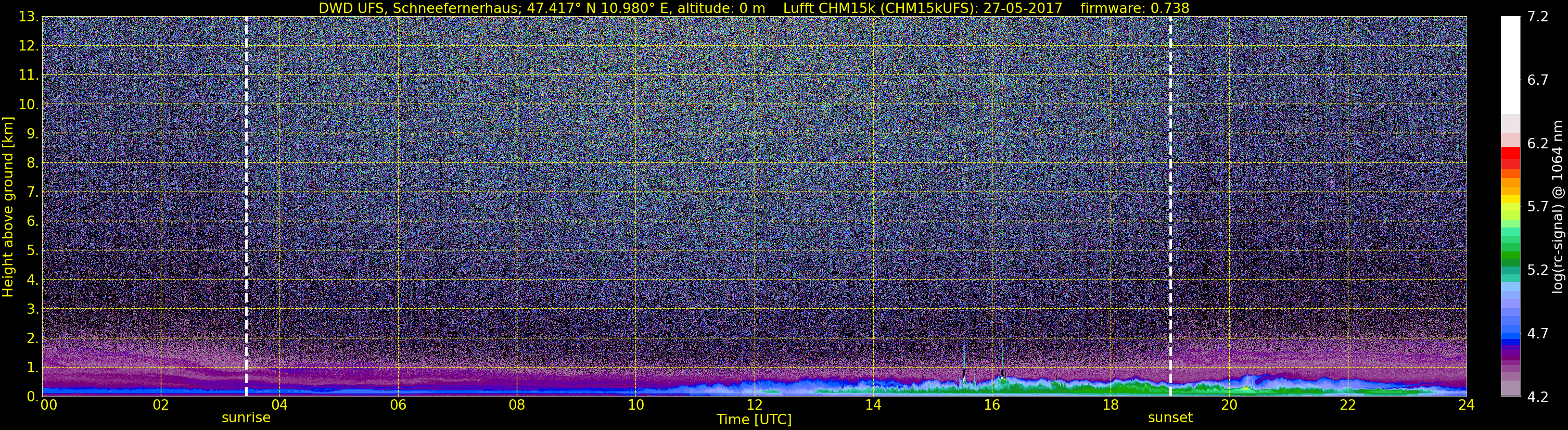Click the 'Time [UTC]' axis label

point(754,420)
